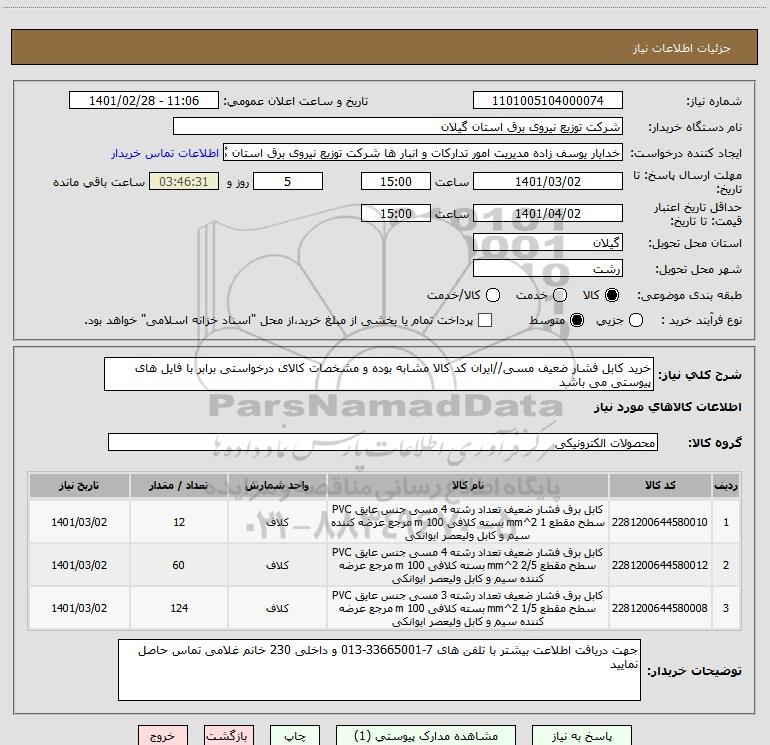
Task: Open اطلاعات تماس خریدار link
Action: point(165,153)
